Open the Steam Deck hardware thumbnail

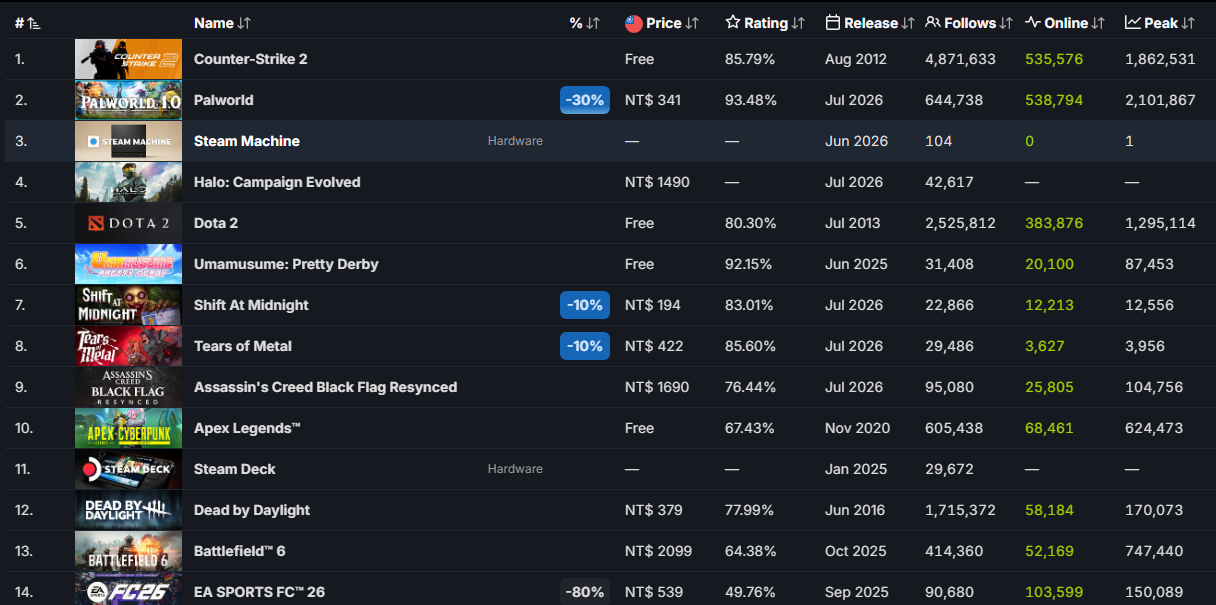(128, 469)
